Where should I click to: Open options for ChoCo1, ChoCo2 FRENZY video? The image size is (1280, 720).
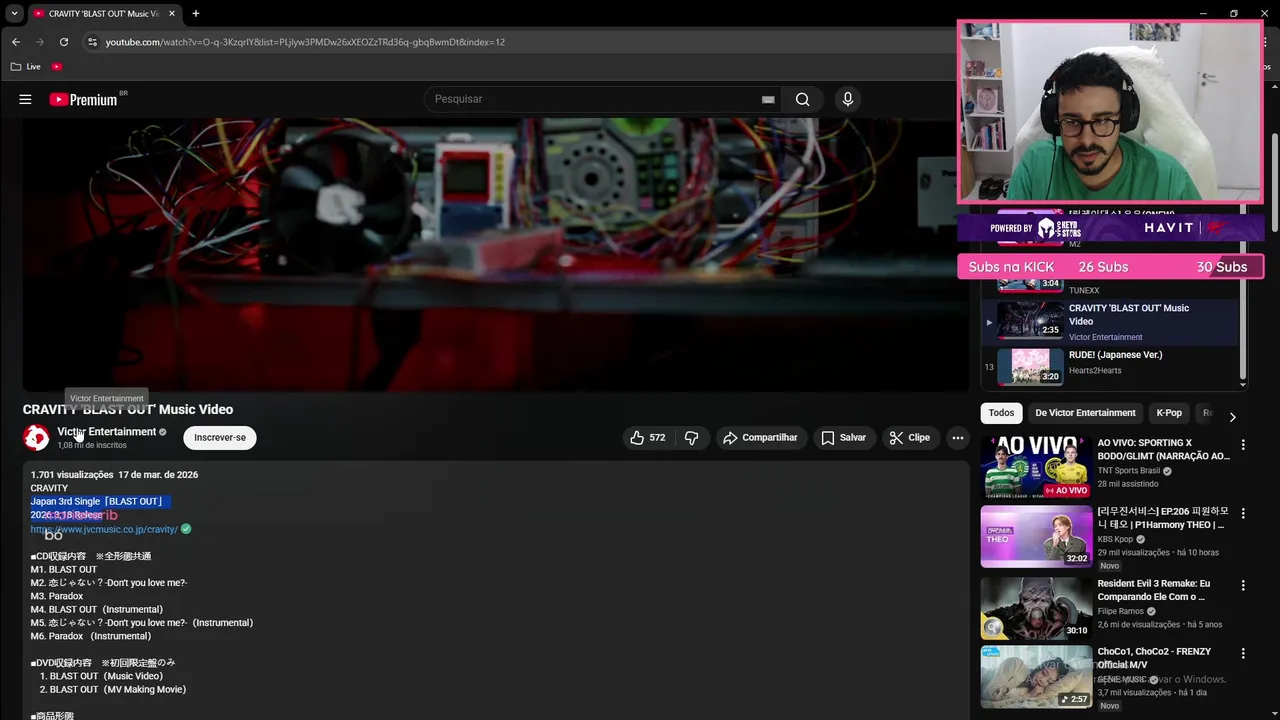click(x=1243, y=653)
